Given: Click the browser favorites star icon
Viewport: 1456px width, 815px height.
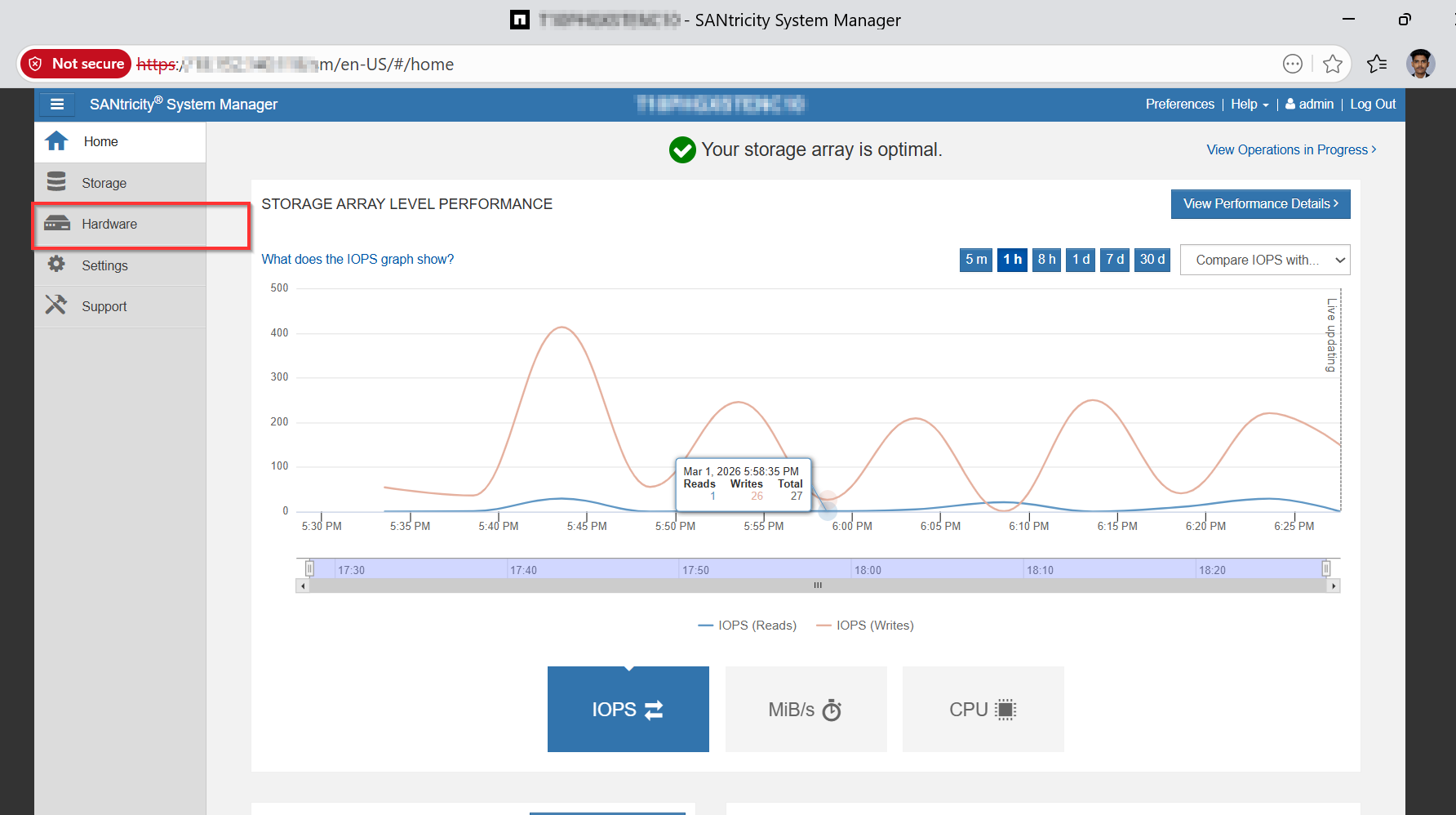Looking at the screenshot, I should (1332, 64).
